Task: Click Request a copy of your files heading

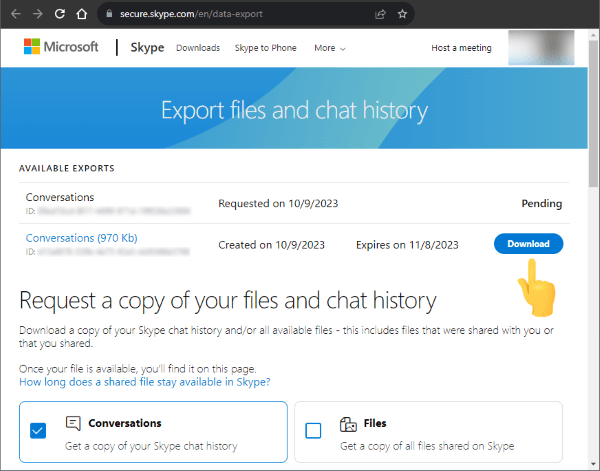Action: coord(228,301)
